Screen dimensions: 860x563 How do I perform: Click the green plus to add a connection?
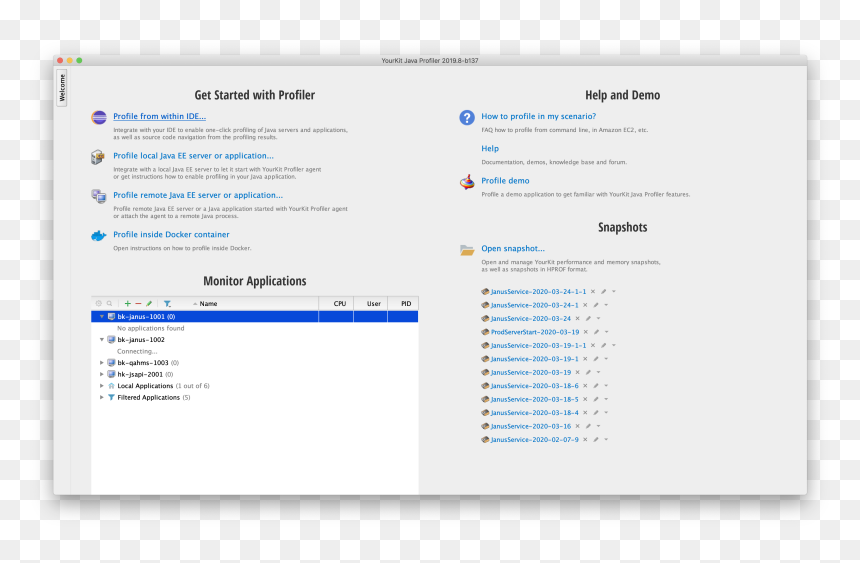click(x=128, y=303)
